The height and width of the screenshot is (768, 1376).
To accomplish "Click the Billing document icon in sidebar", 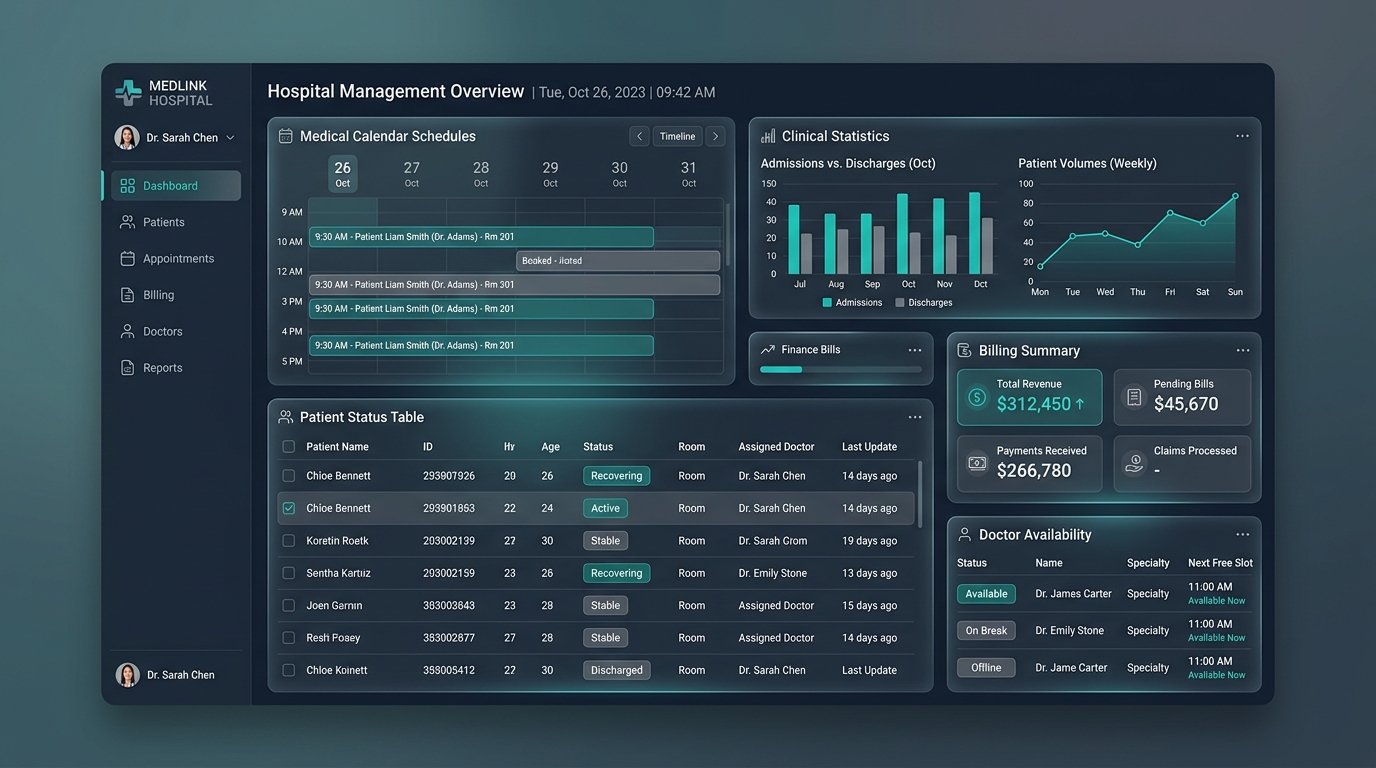I will click(x=127, y=295).
